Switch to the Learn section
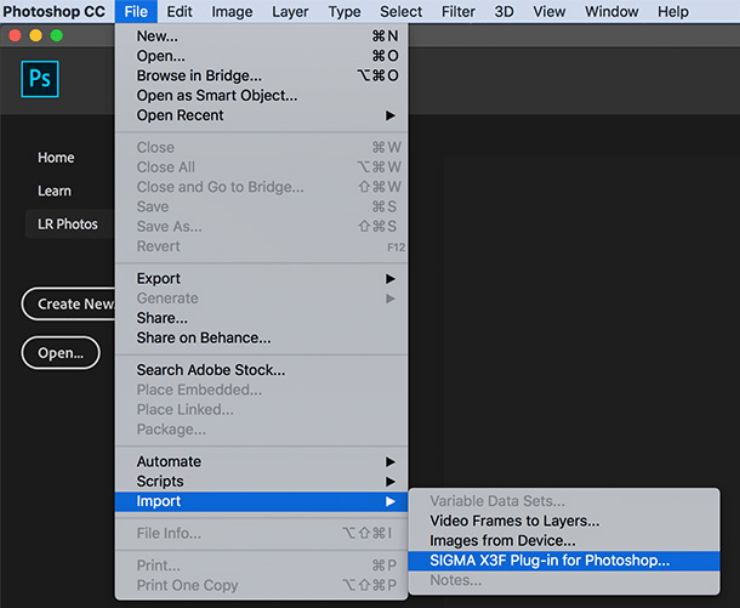 pyautogui.click(x=54, y=191)
